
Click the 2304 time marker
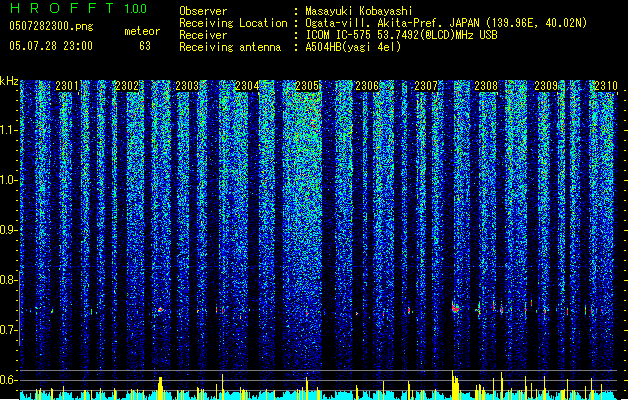[x=247, y=86]
